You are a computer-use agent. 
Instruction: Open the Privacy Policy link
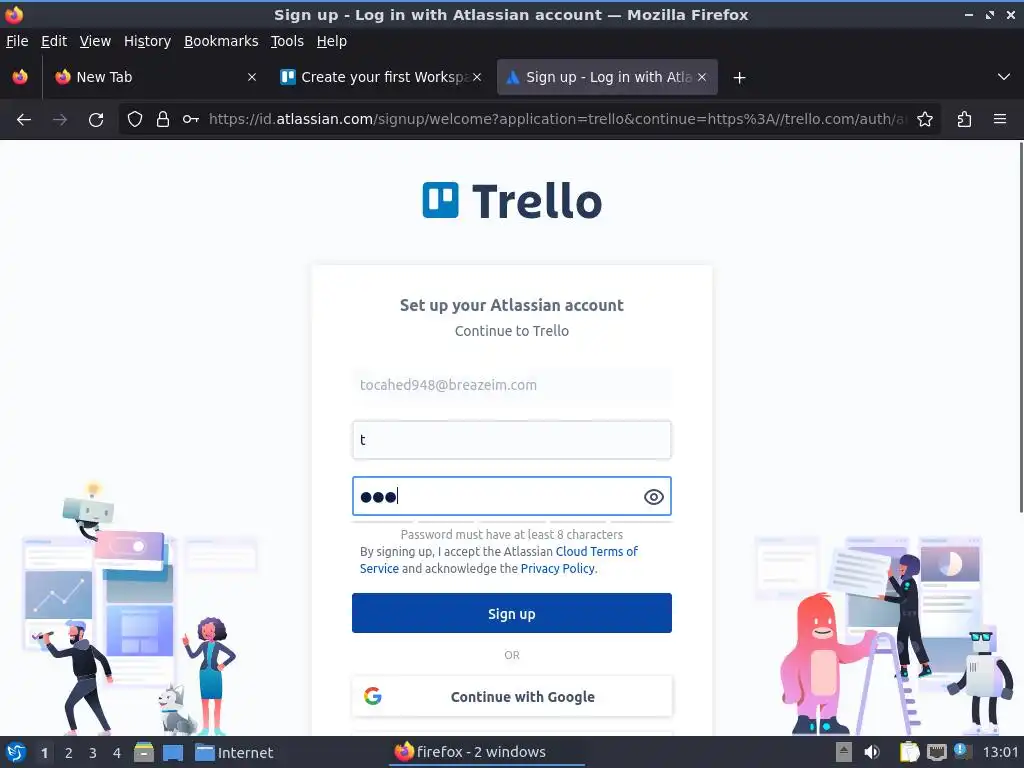558,569
